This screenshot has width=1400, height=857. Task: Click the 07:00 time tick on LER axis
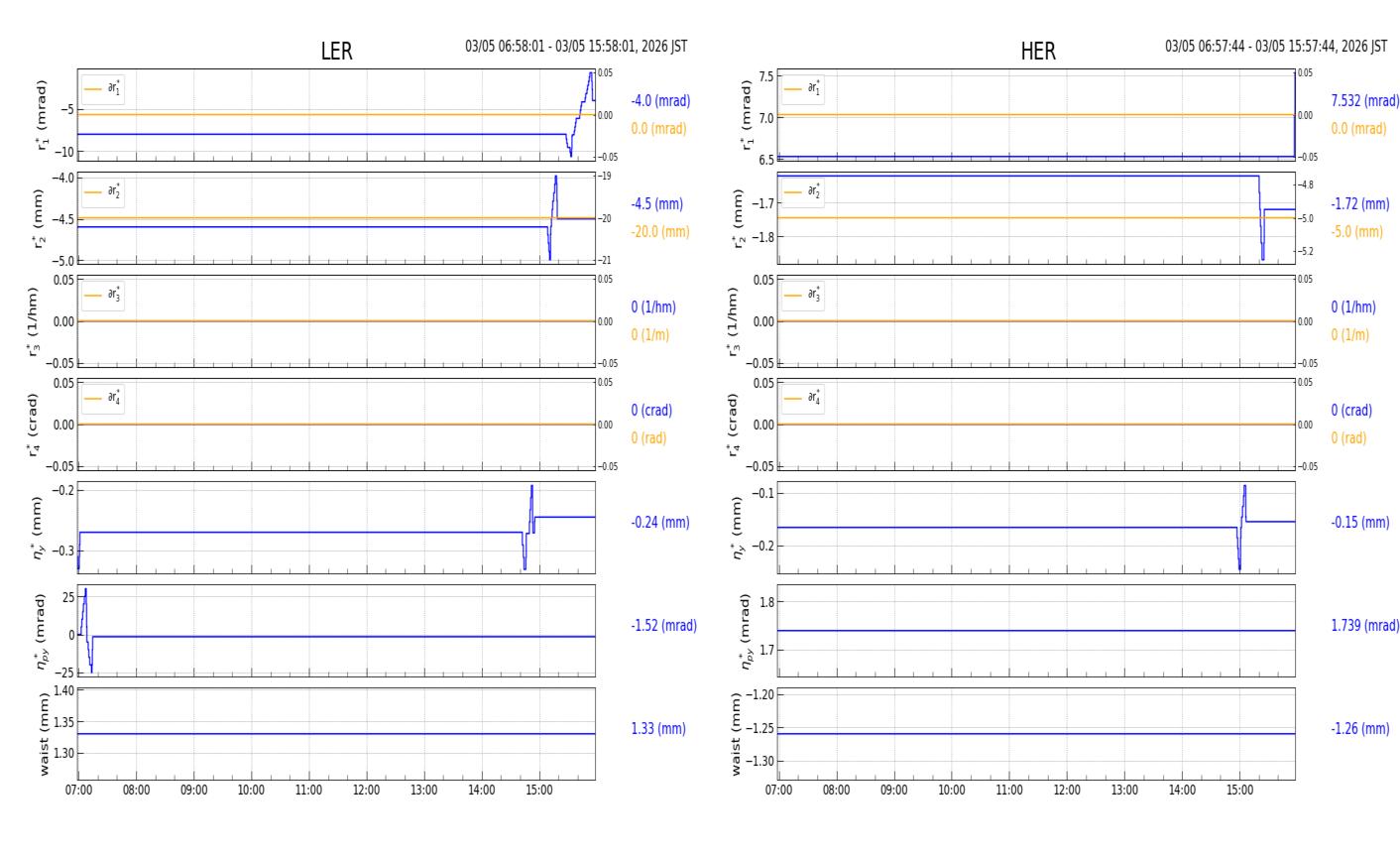coord(78,791)
